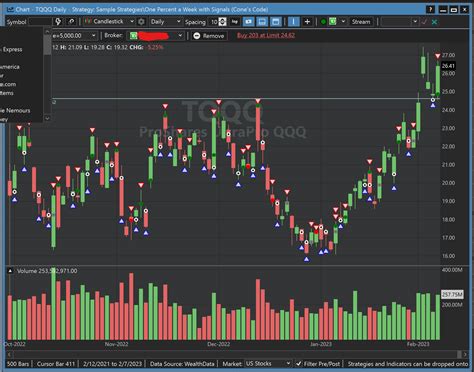474x372 pixels.
Task: Open the 5,000.00 amount dropdown
Action: click(74, 35)
